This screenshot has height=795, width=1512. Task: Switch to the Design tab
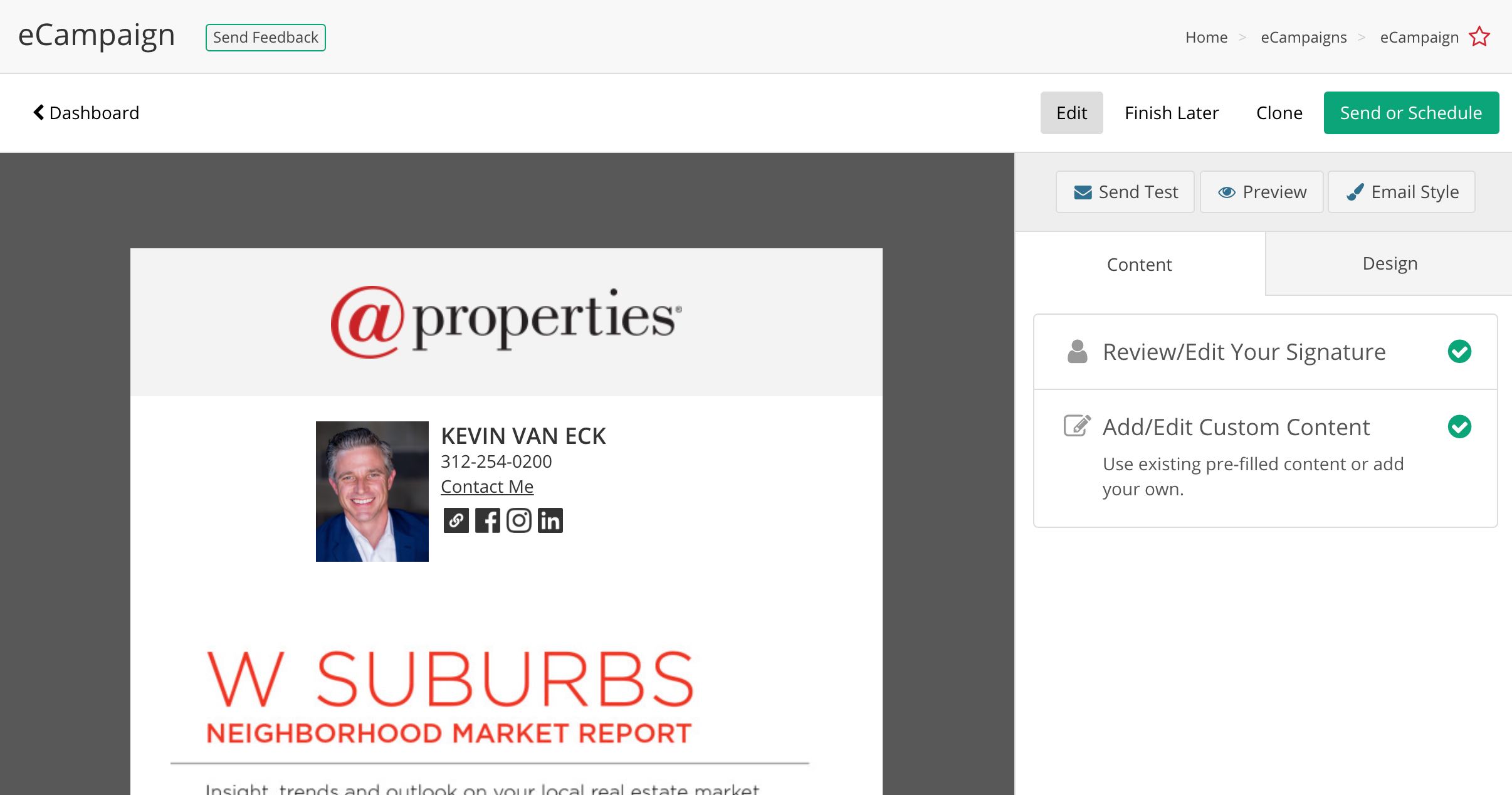[x=1389, y=263]
